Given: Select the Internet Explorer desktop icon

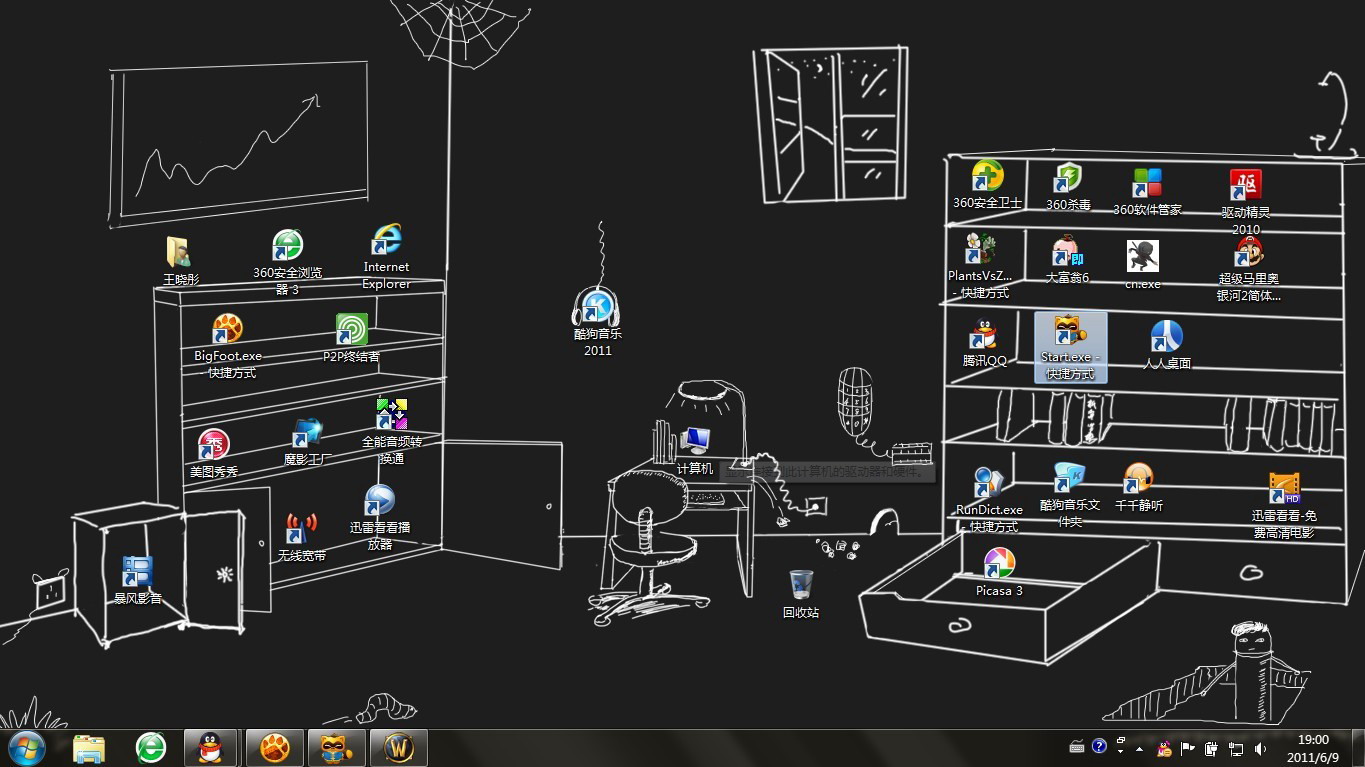Looking at the screenshot, I should tap(386, 257).
